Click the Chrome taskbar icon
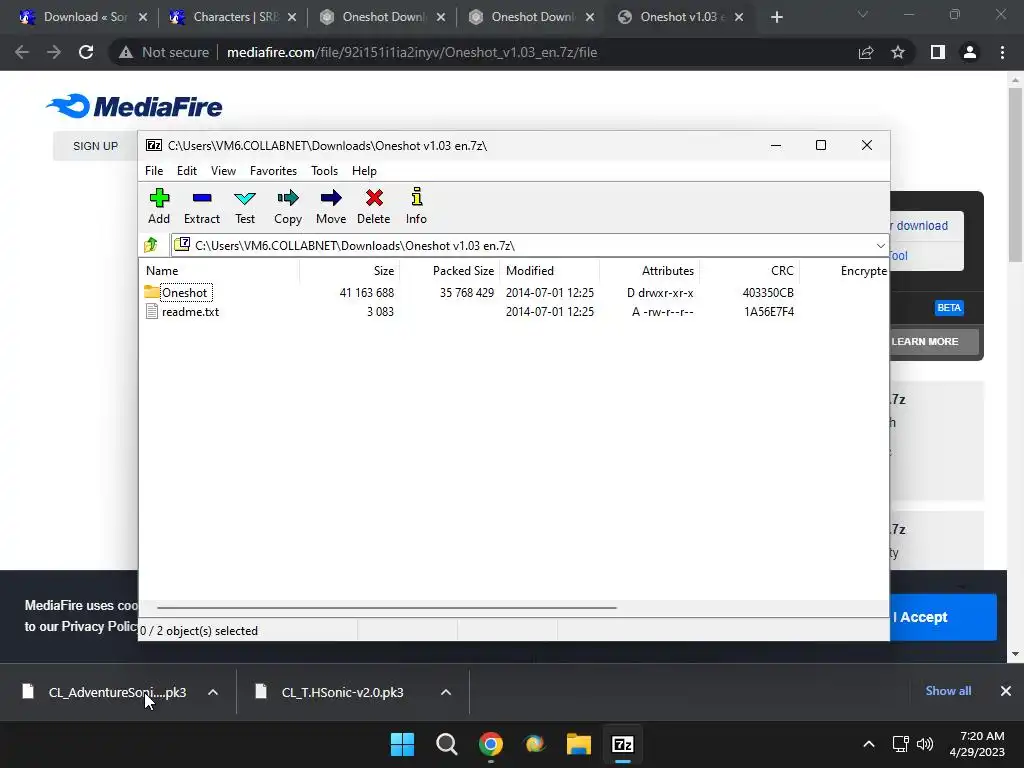The width and height of the screenshot is (1024, 768). click(490, 744)
